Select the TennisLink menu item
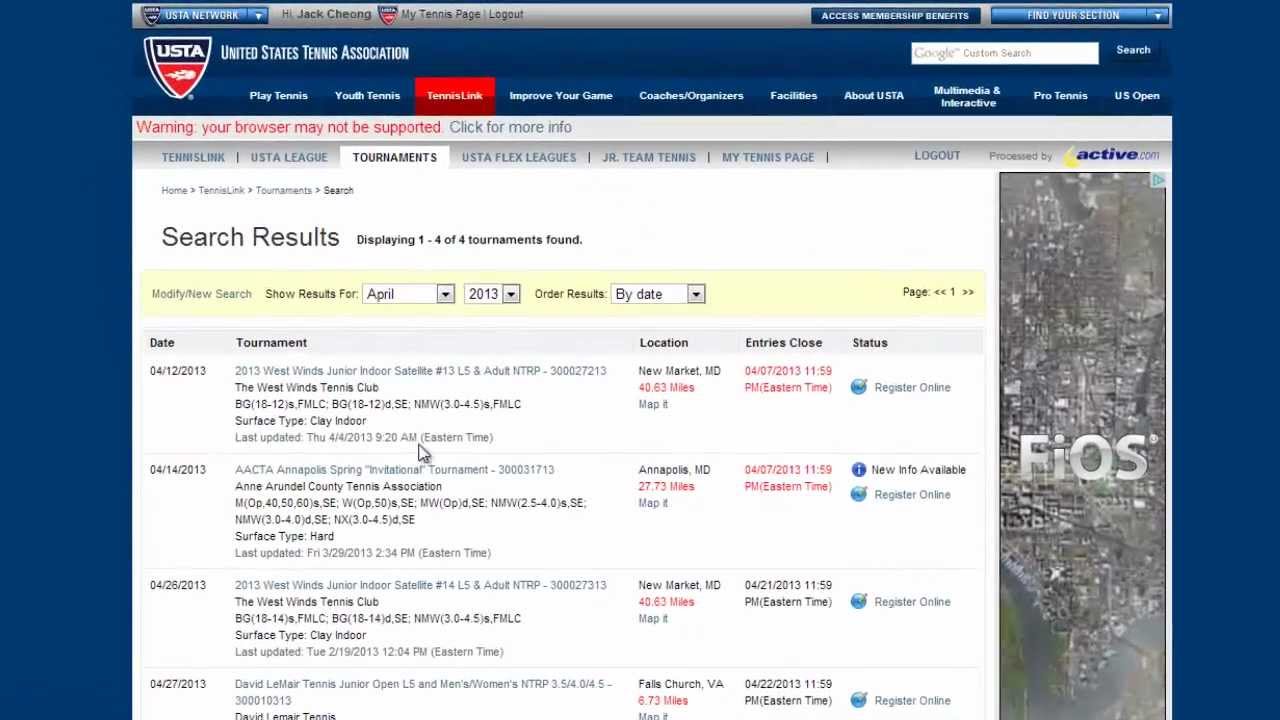Image resolution: width=1280 pixels, height=720 pixels. pos(454,96)
